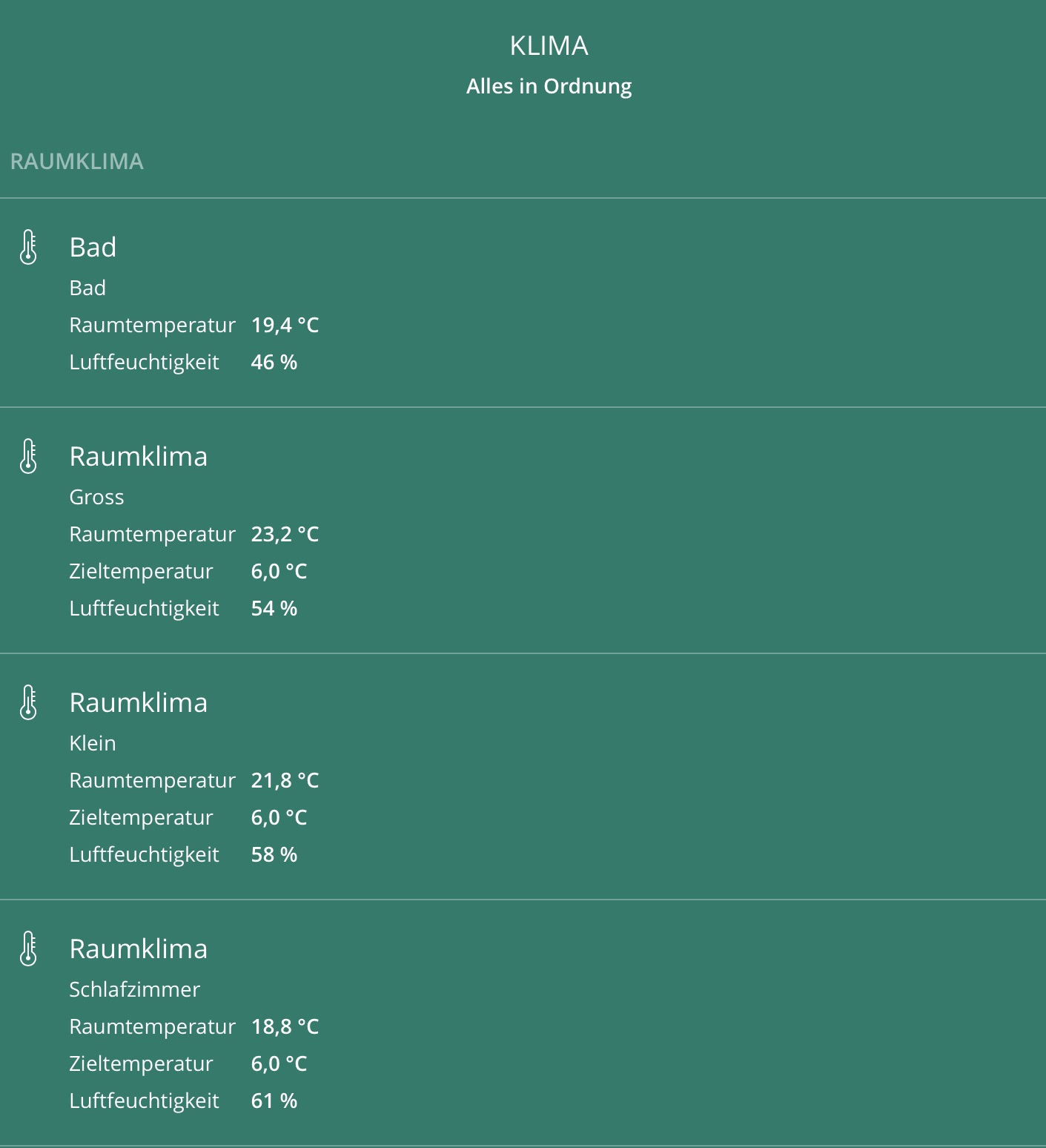Image resolution: width=1046 pixels, height=1148 pixels.
Task: Click the 58 % humidity value
Action: [x=274, y=854]
